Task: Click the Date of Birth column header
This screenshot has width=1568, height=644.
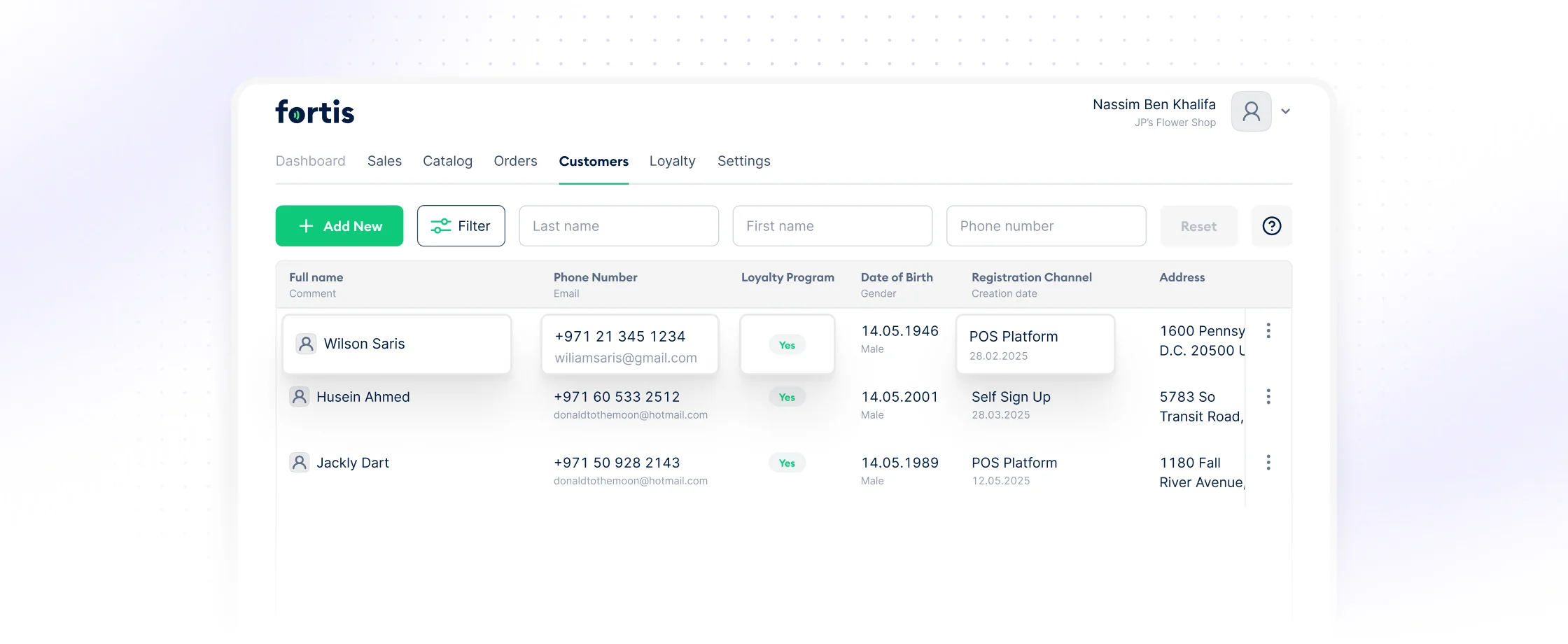Action: (x=897, y=277)
